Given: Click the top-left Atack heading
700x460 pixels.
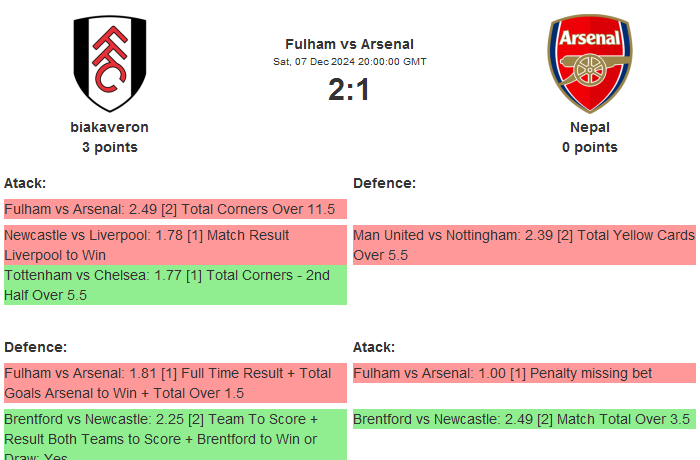Looking at the screenshot, I should click(25, 183).
